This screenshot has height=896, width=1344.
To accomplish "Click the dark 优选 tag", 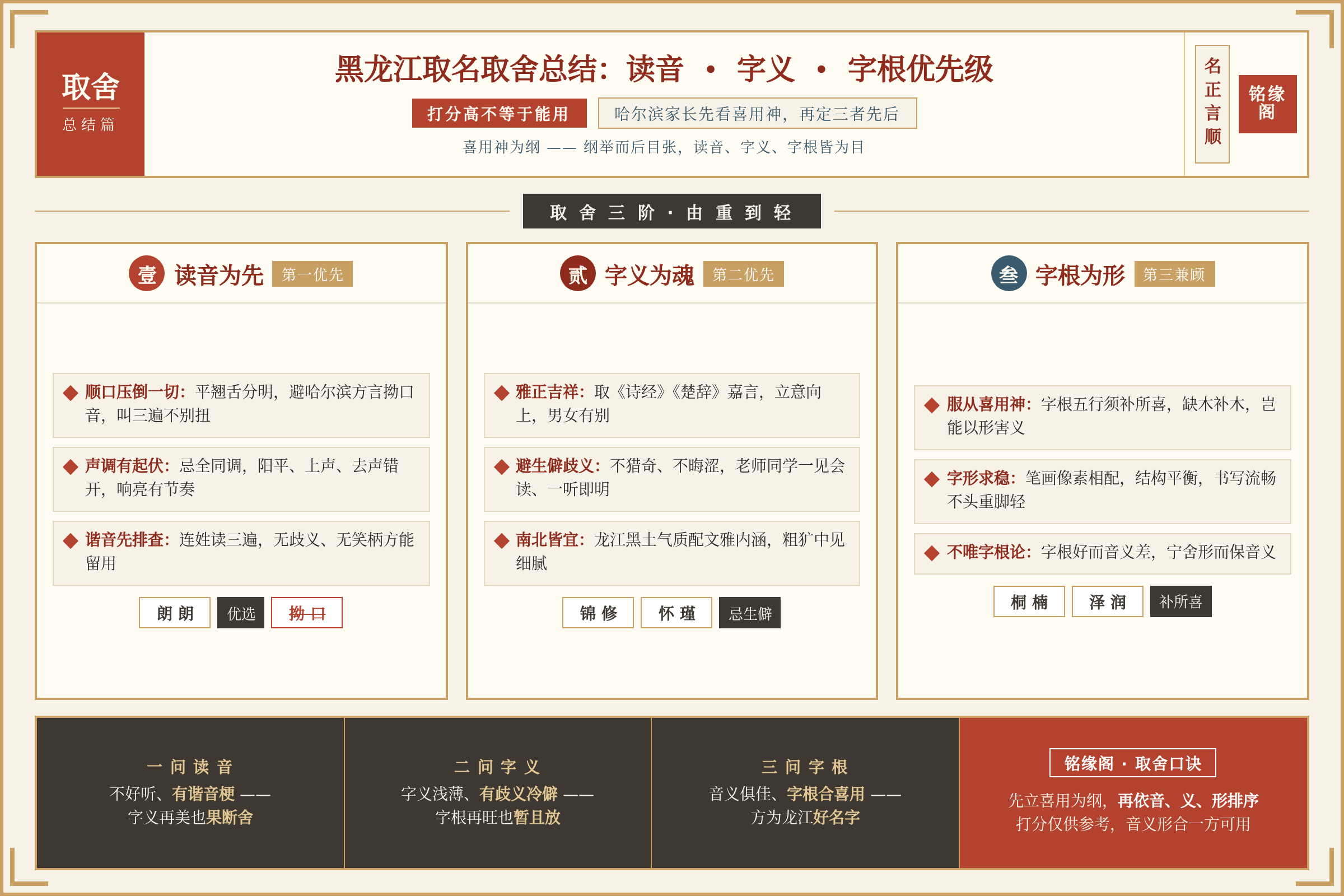I will [241, 613].
